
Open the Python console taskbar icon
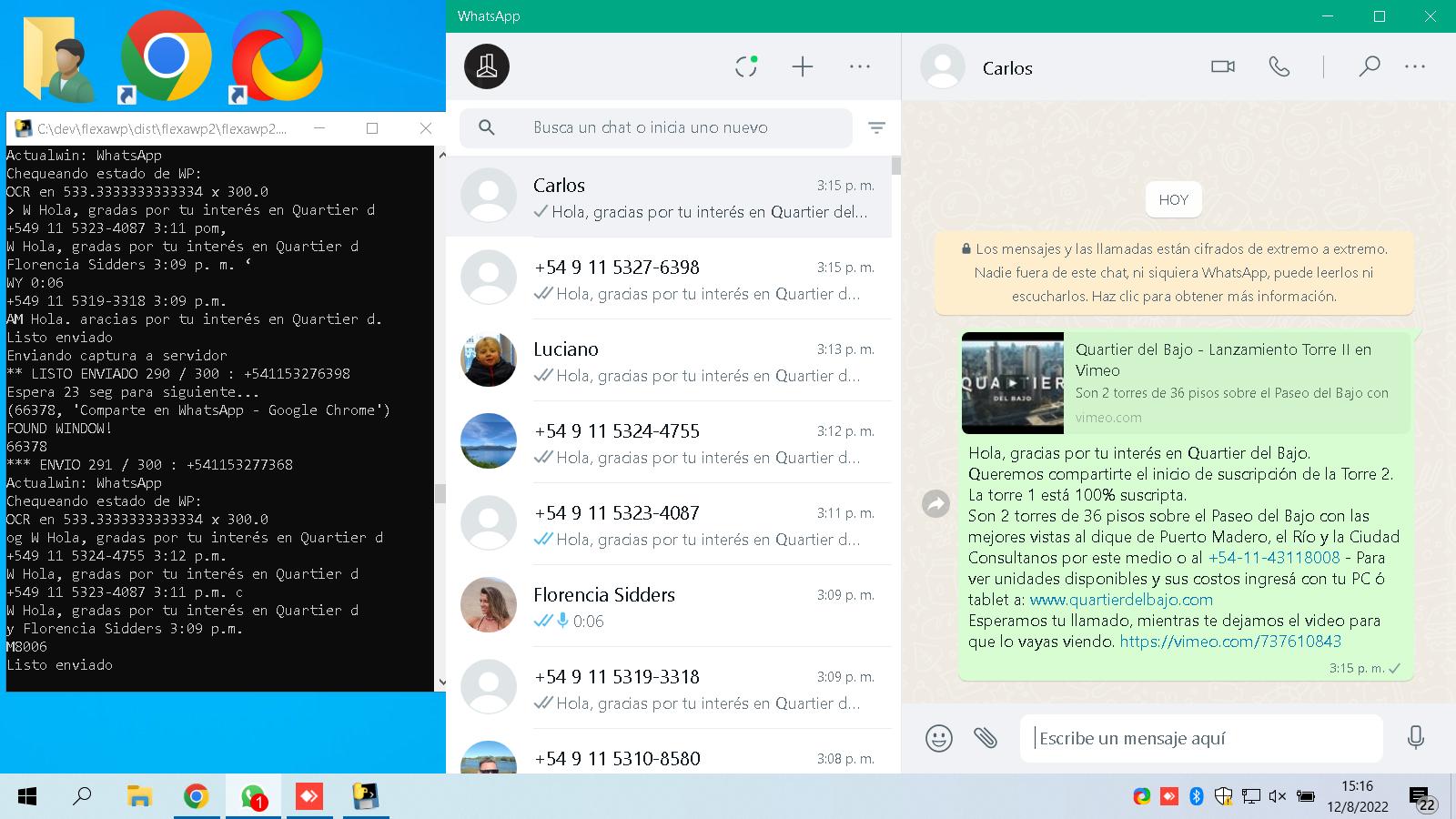[x=366, y=797]
